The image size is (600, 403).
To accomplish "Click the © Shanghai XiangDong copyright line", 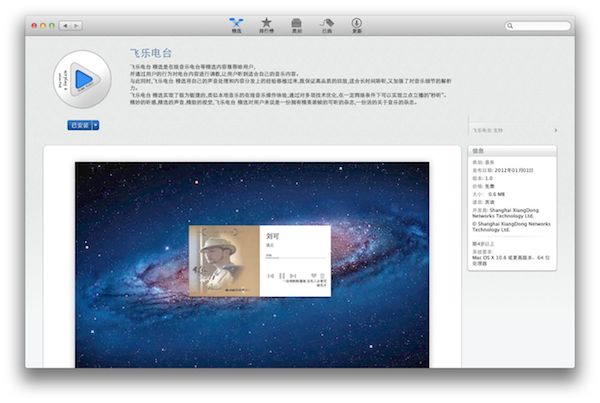I will (x=511, y=227).
